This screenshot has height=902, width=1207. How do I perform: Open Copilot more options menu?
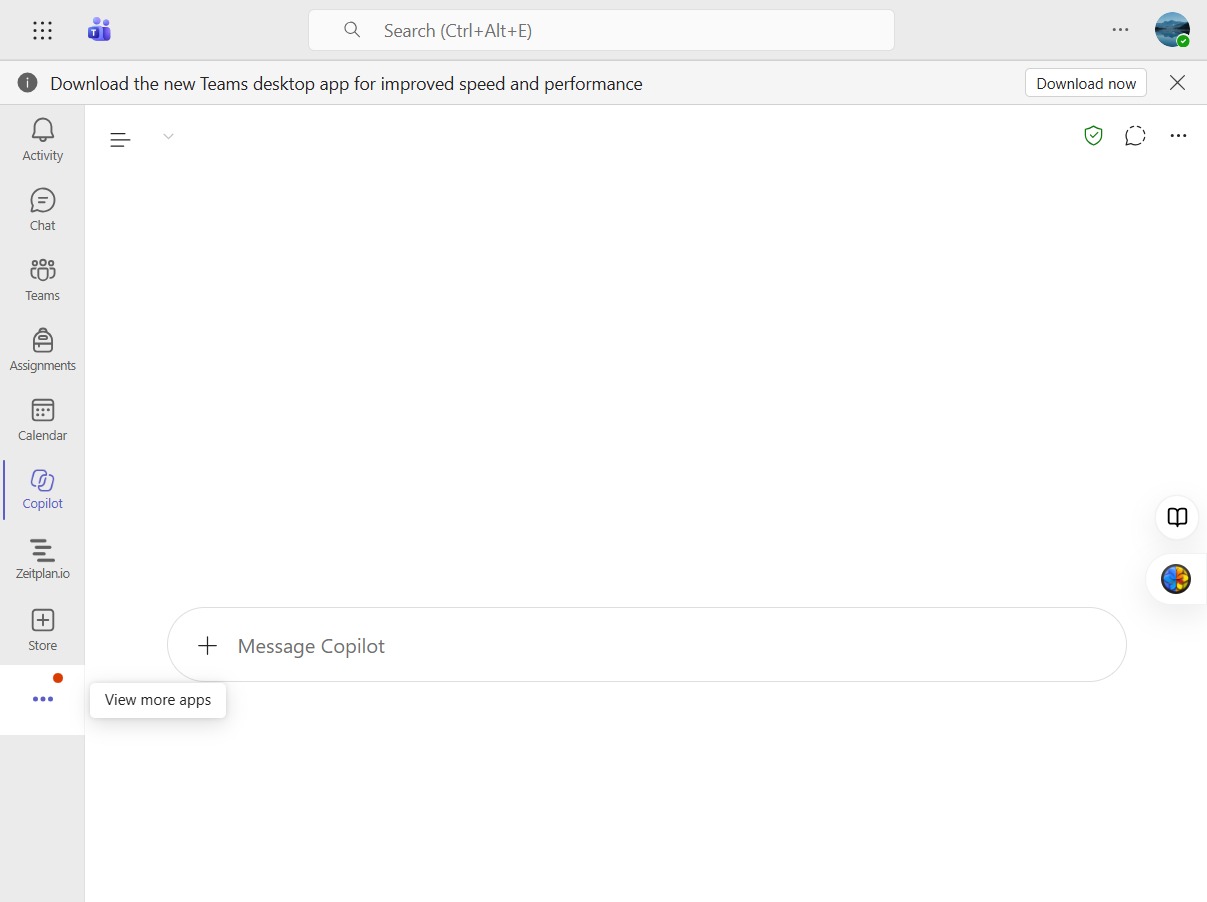[x=1178, y=136]
